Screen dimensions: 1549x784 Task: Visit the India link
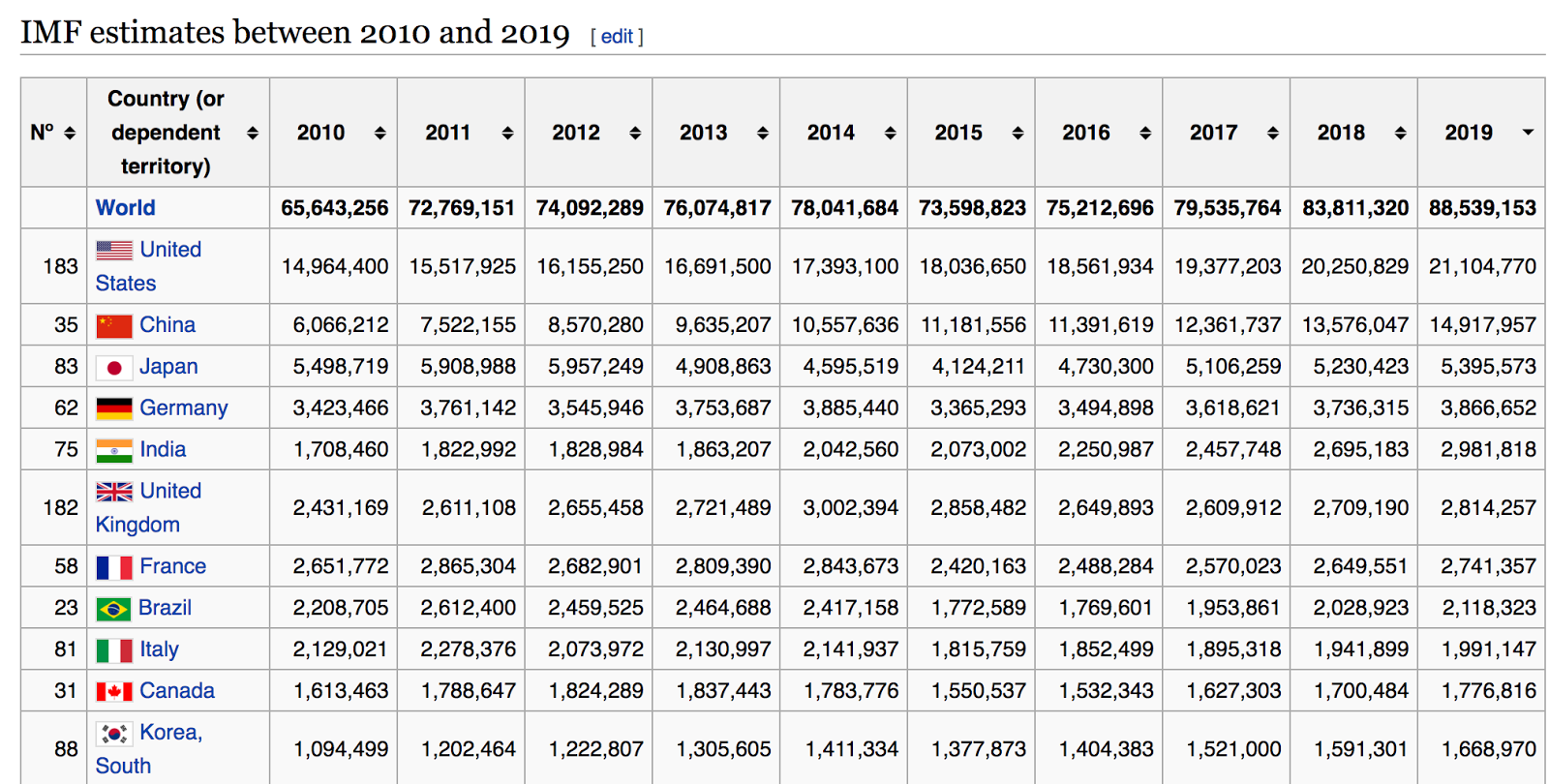click(x=163, y=450)
